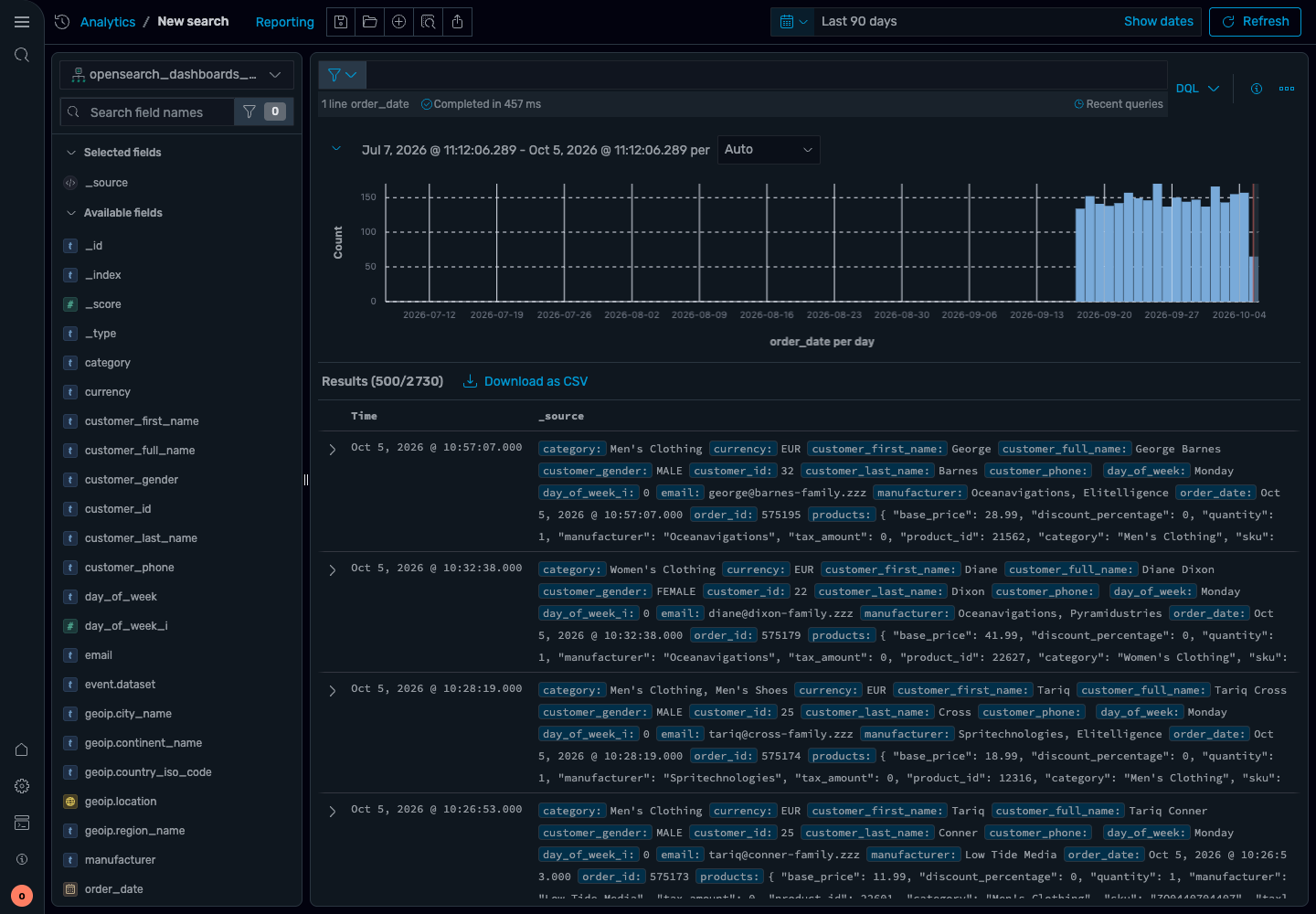Open the DQL query language dropdown

click(1197, 89)
